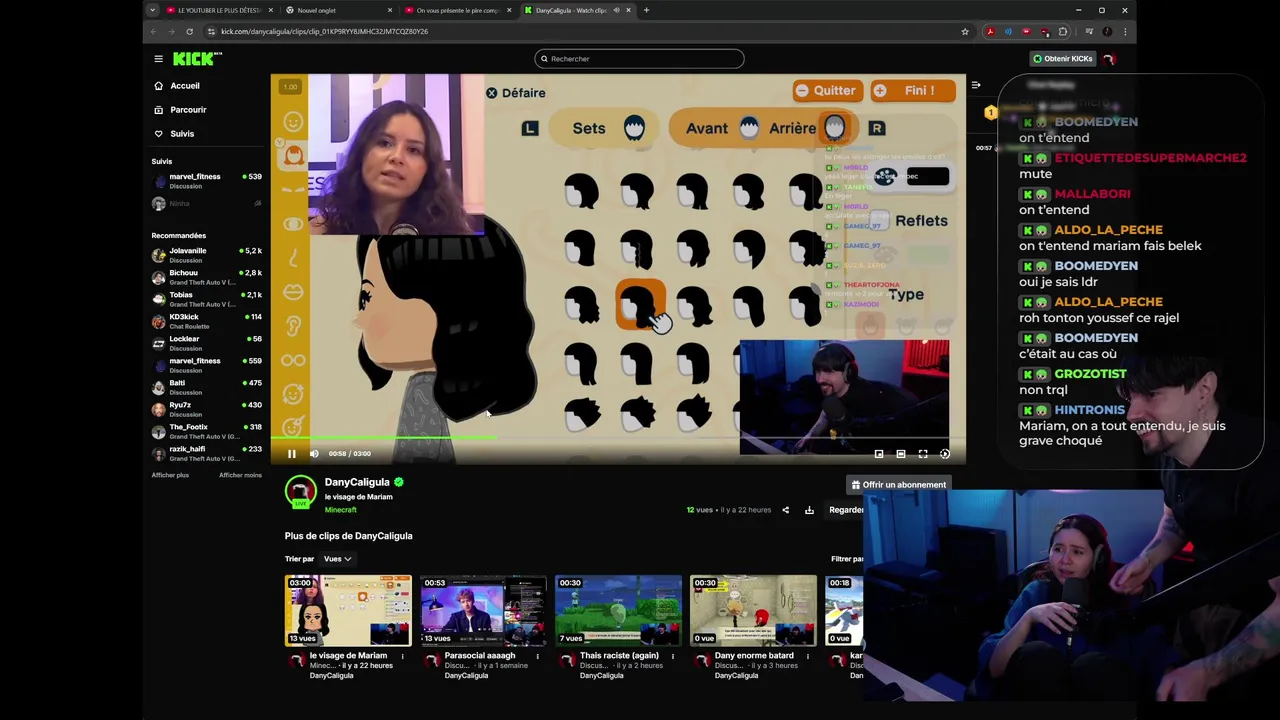
Task: Open the Tobias recommended channel
Action: [206, 299]
